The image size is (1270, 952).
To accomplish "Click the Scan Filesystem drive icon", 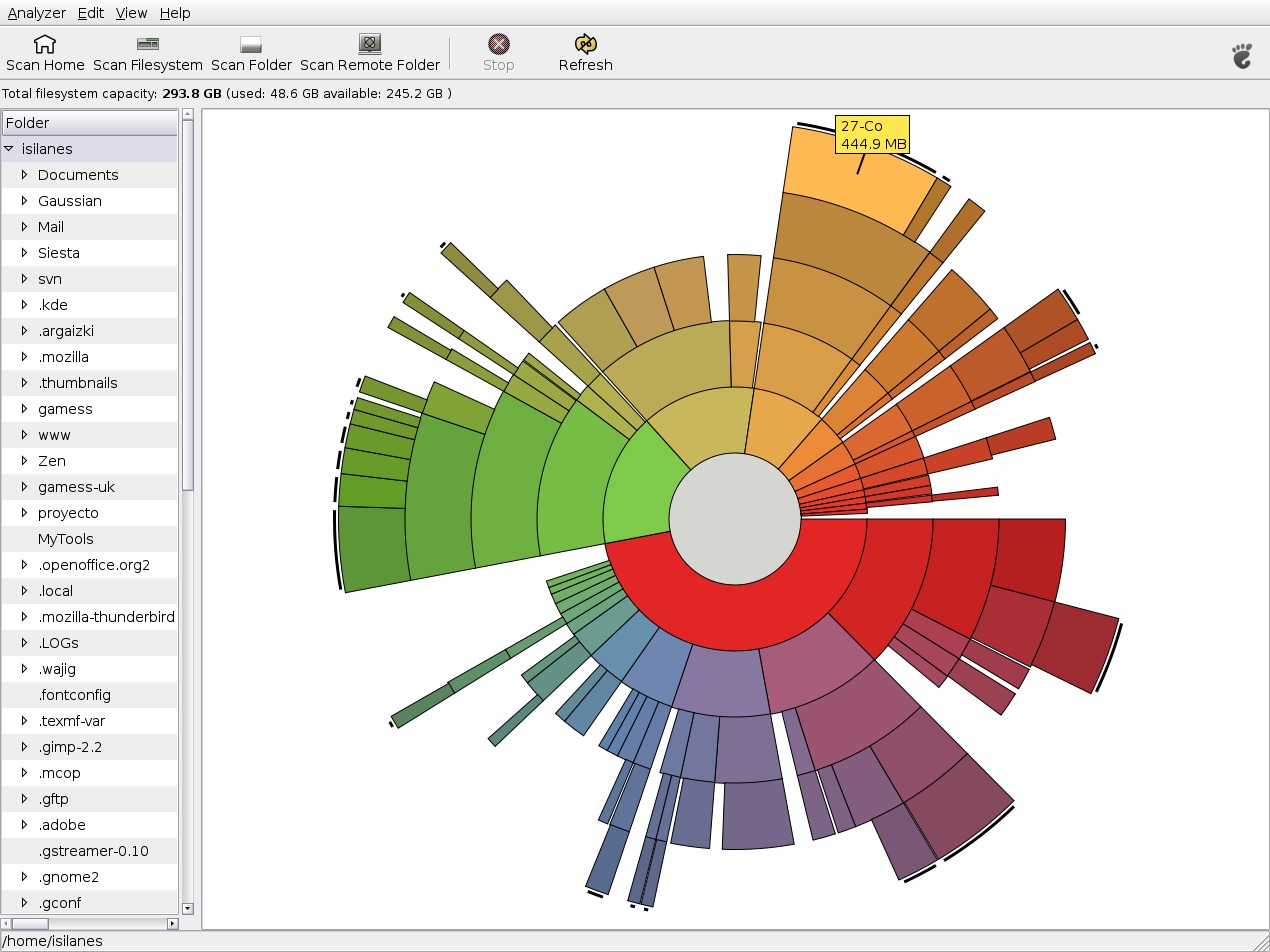I will pyautogui.click(x=148, y=44).
